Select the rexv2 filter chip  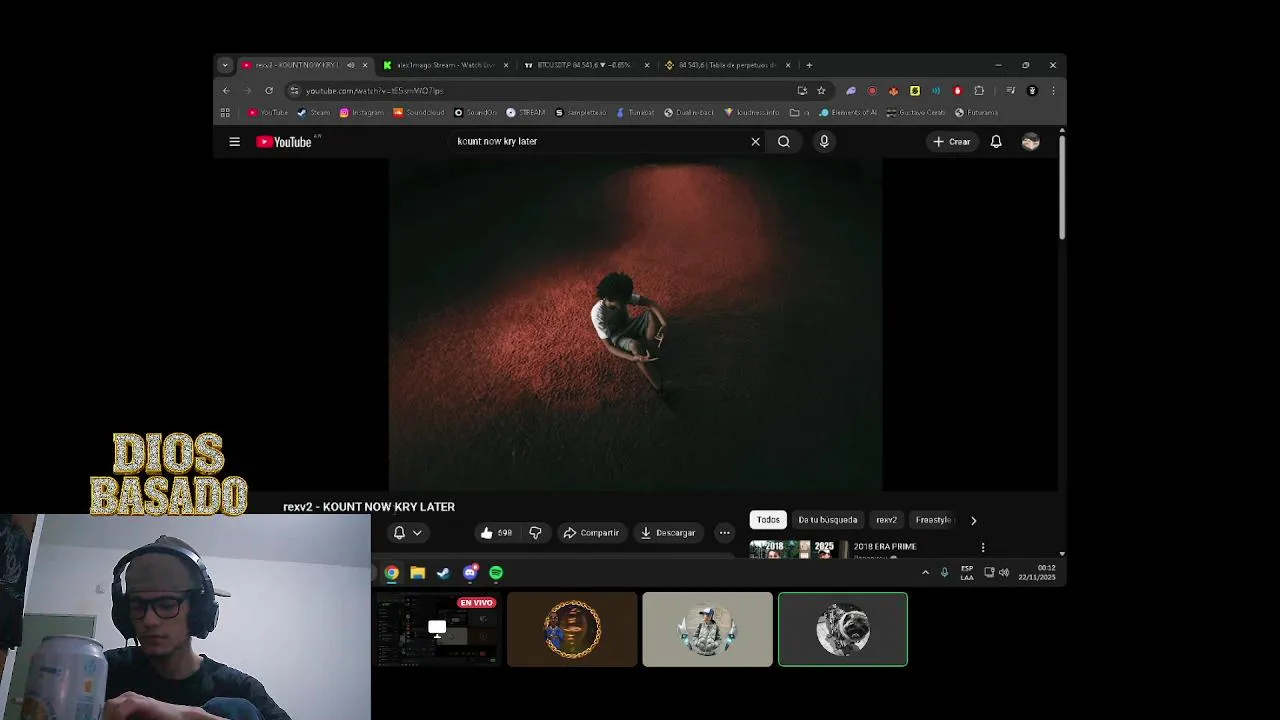click(886, 520)
